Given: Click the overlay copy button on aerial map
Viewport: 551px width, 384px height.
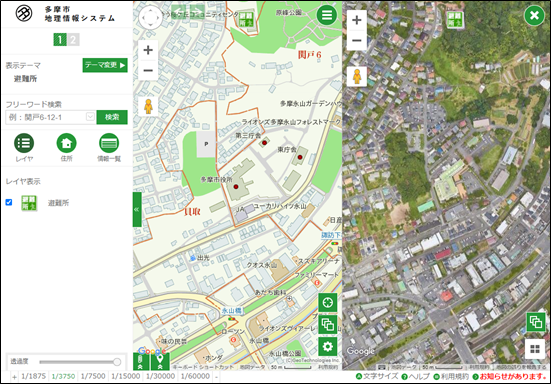Looking at the screenshot, I should tap(536, 322).
